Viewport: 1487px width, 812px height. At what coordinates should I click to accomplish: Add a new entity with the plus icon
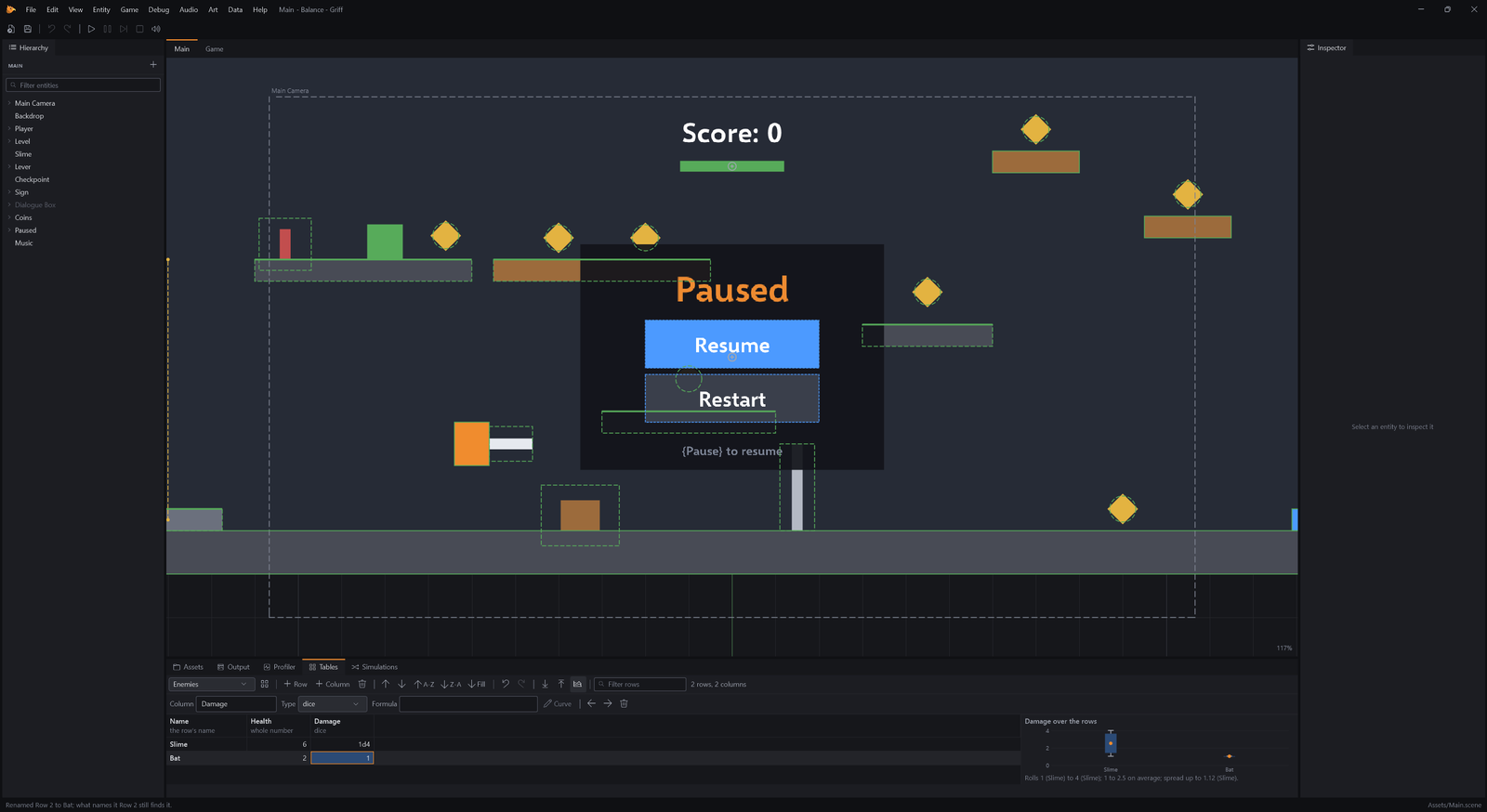pos(153,65)
